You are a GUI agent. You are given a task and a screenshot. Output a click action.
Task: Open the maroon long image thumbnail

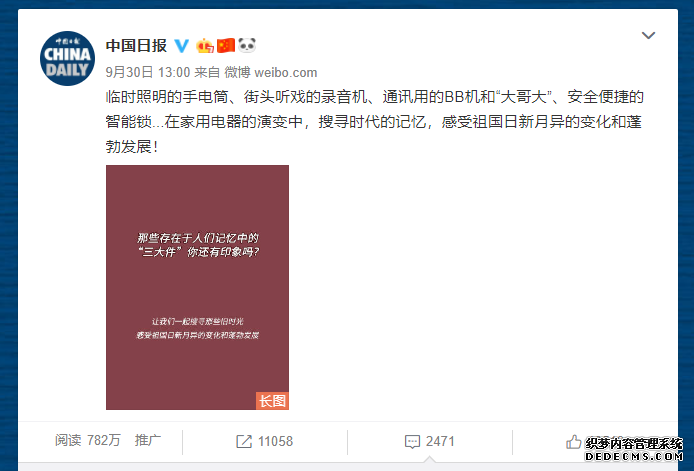(x=197, y=287)
